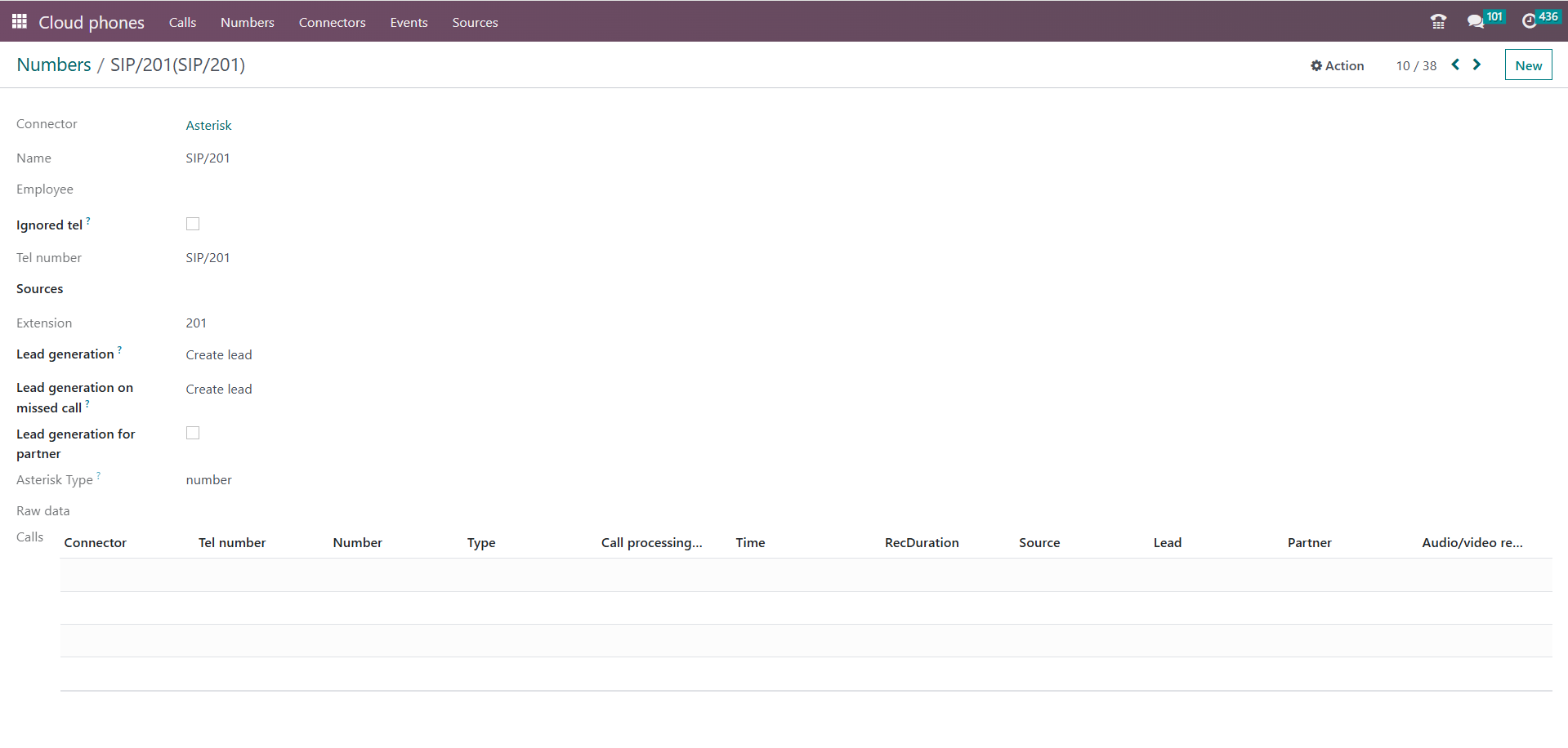Click the New button
Image resolution: width=1568 pixels, height=748 pixels.
pos(1528,65)
